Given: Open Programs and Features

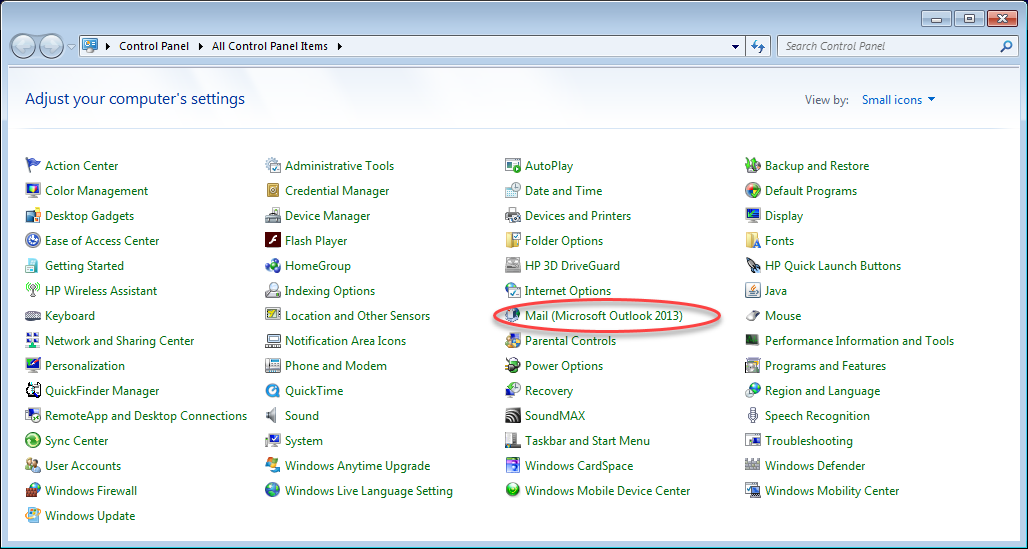Looking at the screenshot, I should [825, 366].
